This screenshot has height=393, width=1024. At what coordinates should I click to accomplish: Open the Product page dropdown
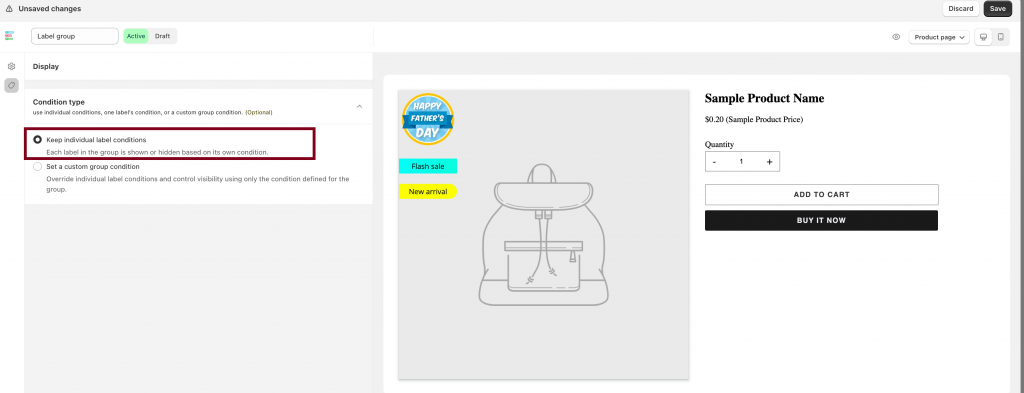(x=939, y=37)
